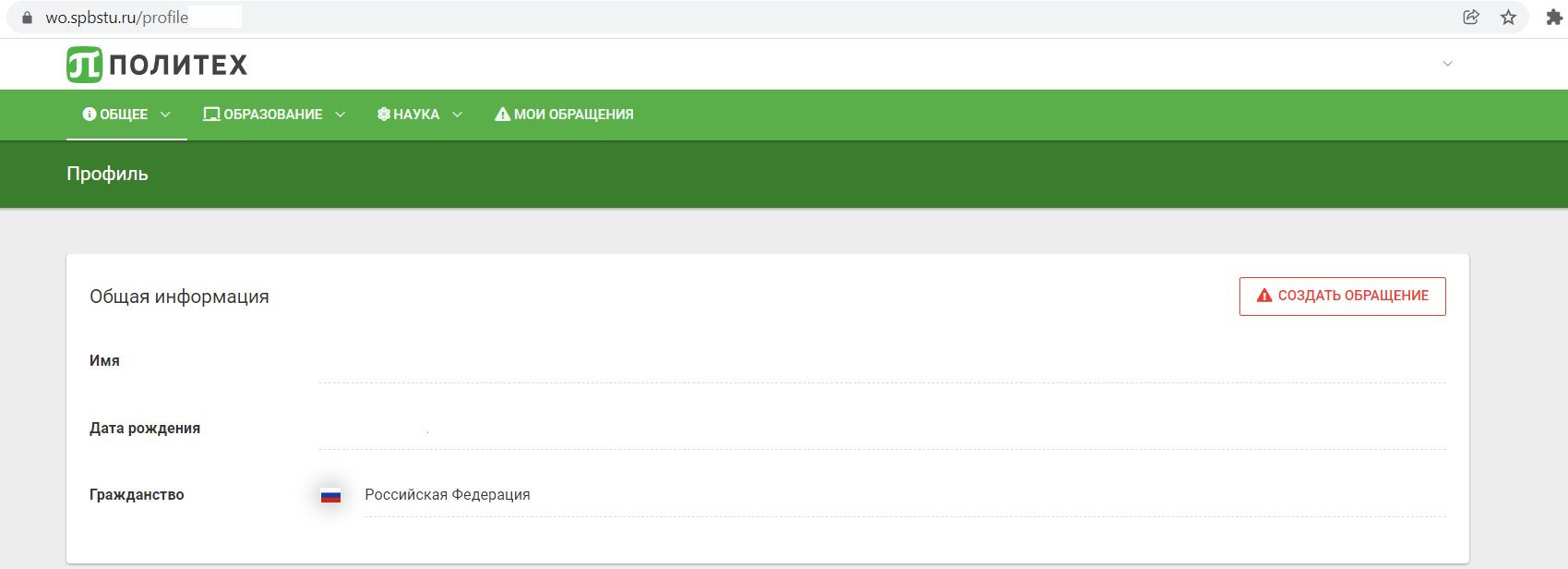Click the Политех pi logo icon

84,65
